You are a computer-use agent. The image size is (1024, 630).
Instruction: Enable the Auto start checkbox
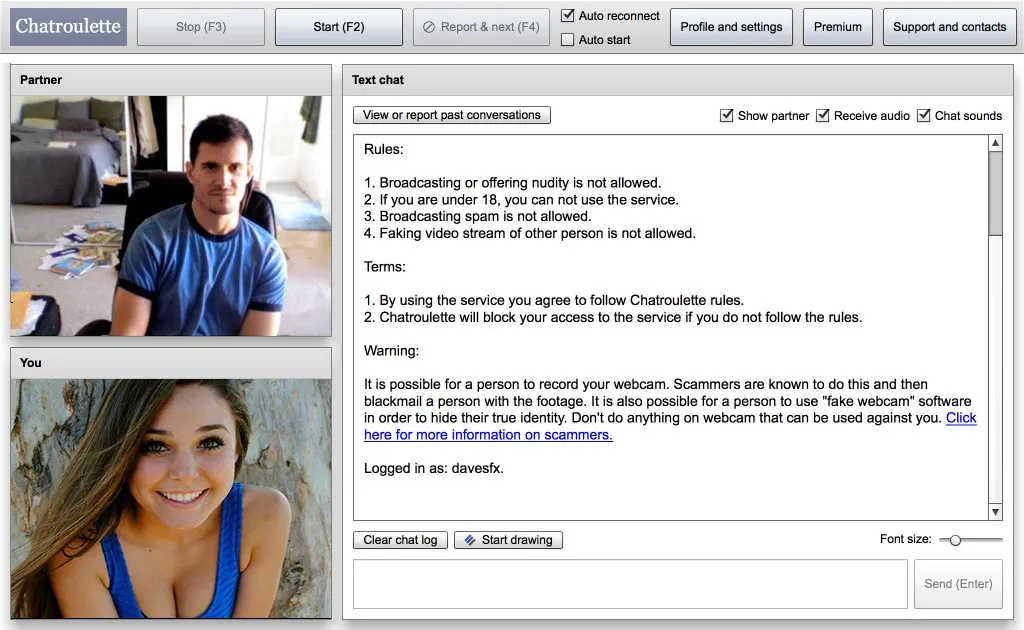click(568, 40)
